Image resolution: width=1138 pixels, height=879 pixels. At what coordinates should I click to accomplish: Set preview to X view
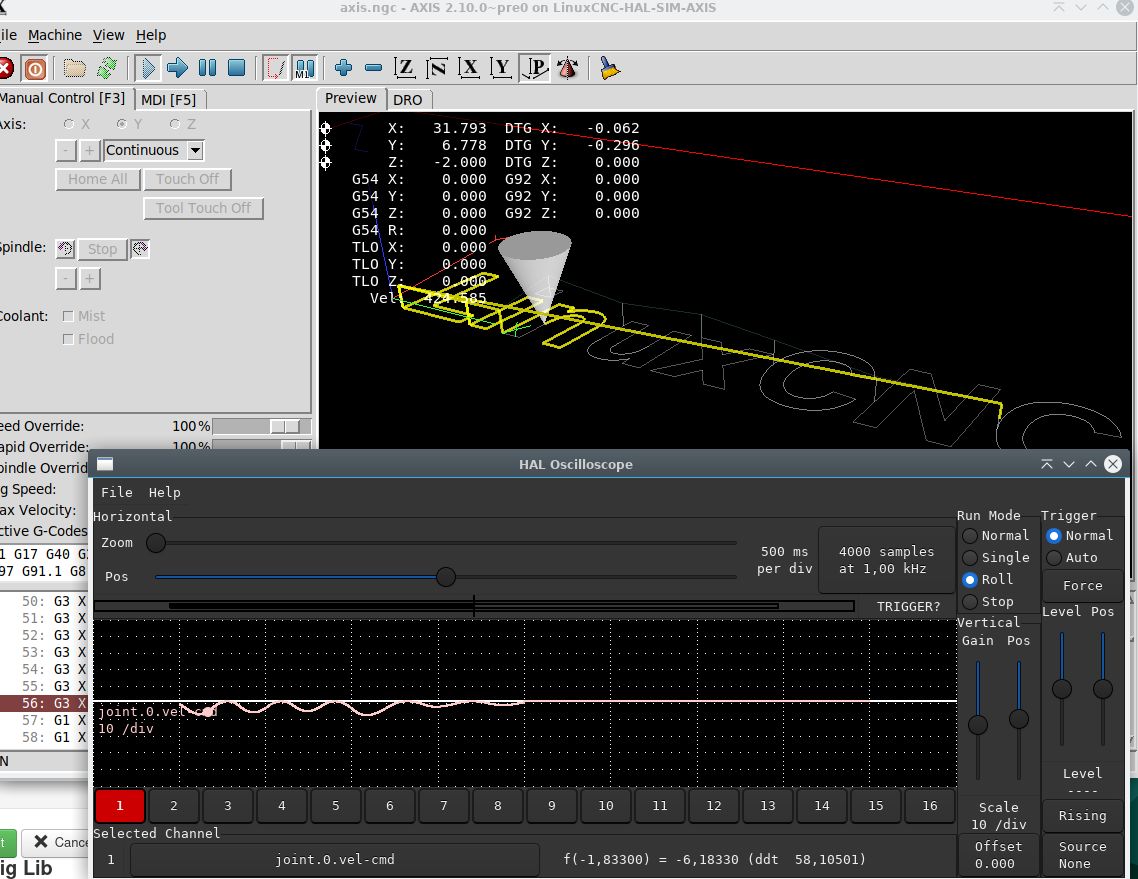469,68
